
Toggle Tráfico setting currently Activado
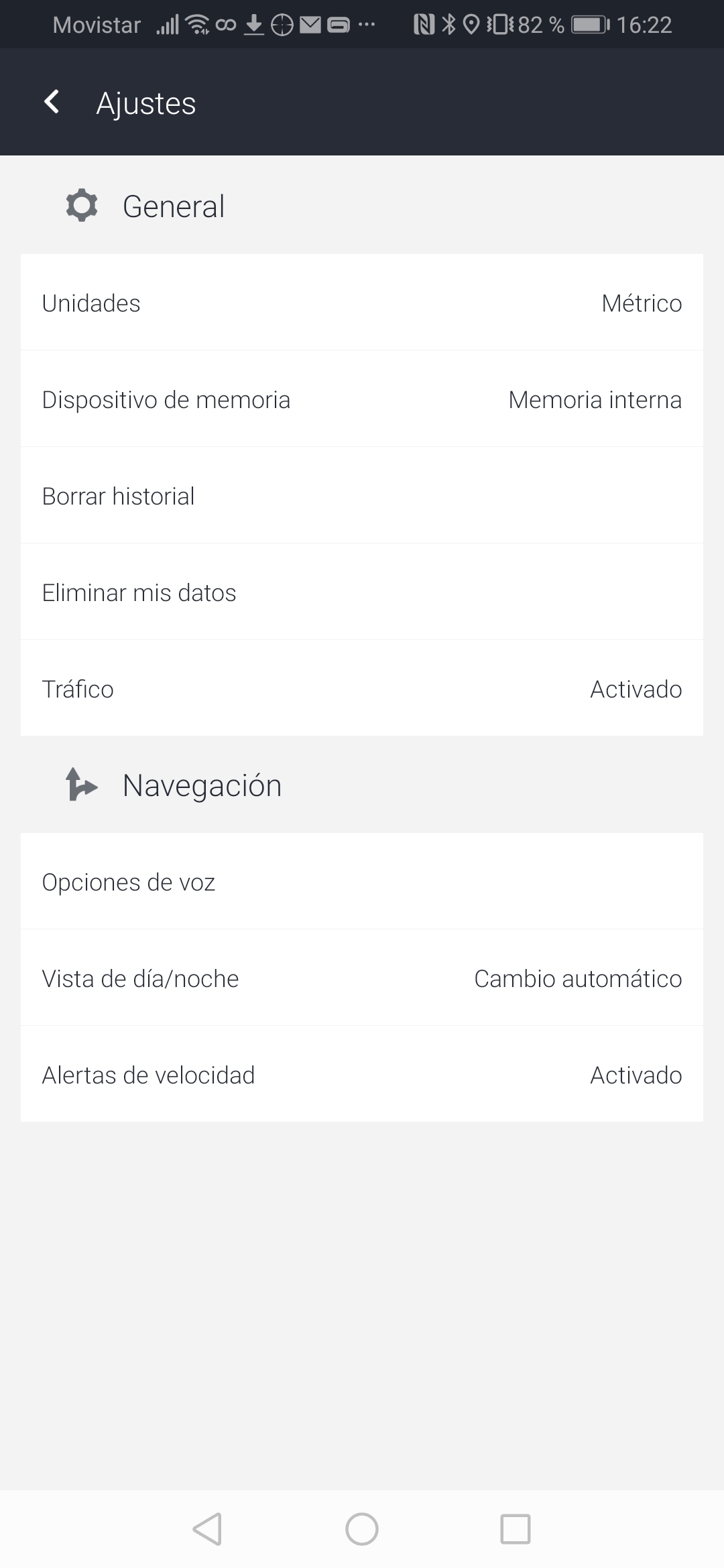[x=362, y=689]
